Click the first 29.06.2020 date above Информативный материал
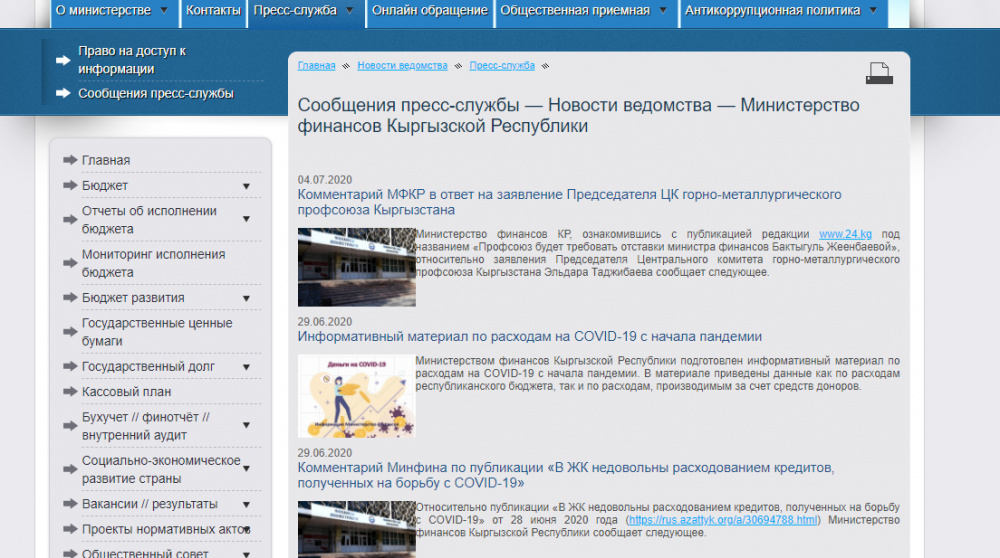Screen dimensions: 1000x558 click(x=325, y=321)
